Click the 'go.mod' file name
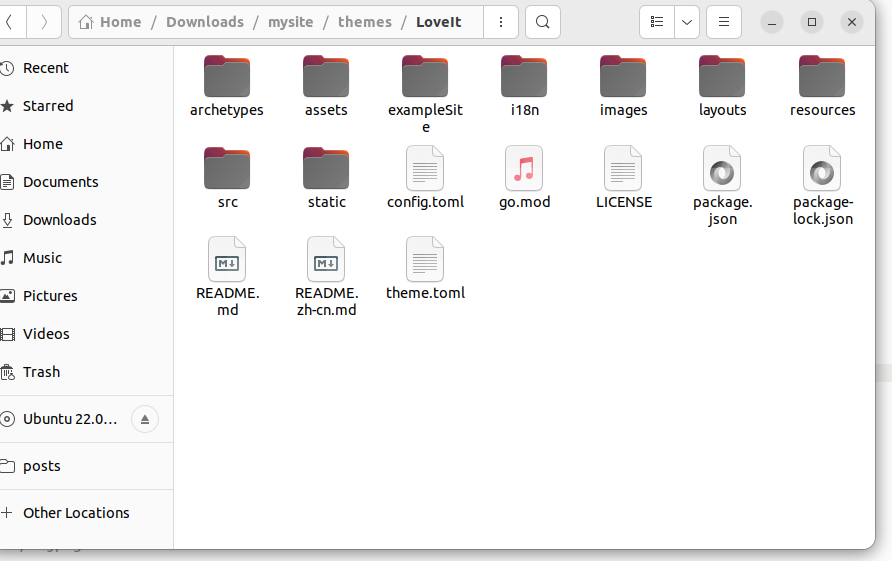The height and width of the screenshot is (561, 892). click(x=525, y=203)
